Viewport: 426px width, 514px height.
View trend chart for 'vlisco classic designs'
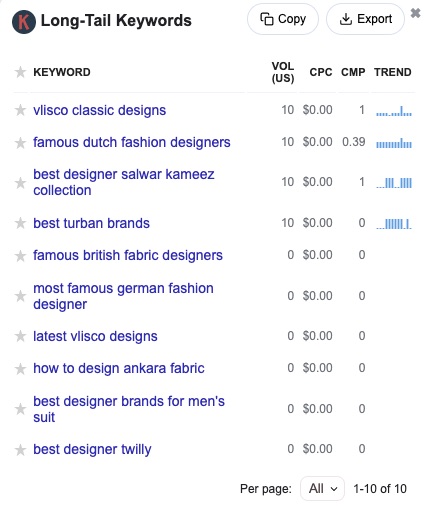(x=394, y=111)
